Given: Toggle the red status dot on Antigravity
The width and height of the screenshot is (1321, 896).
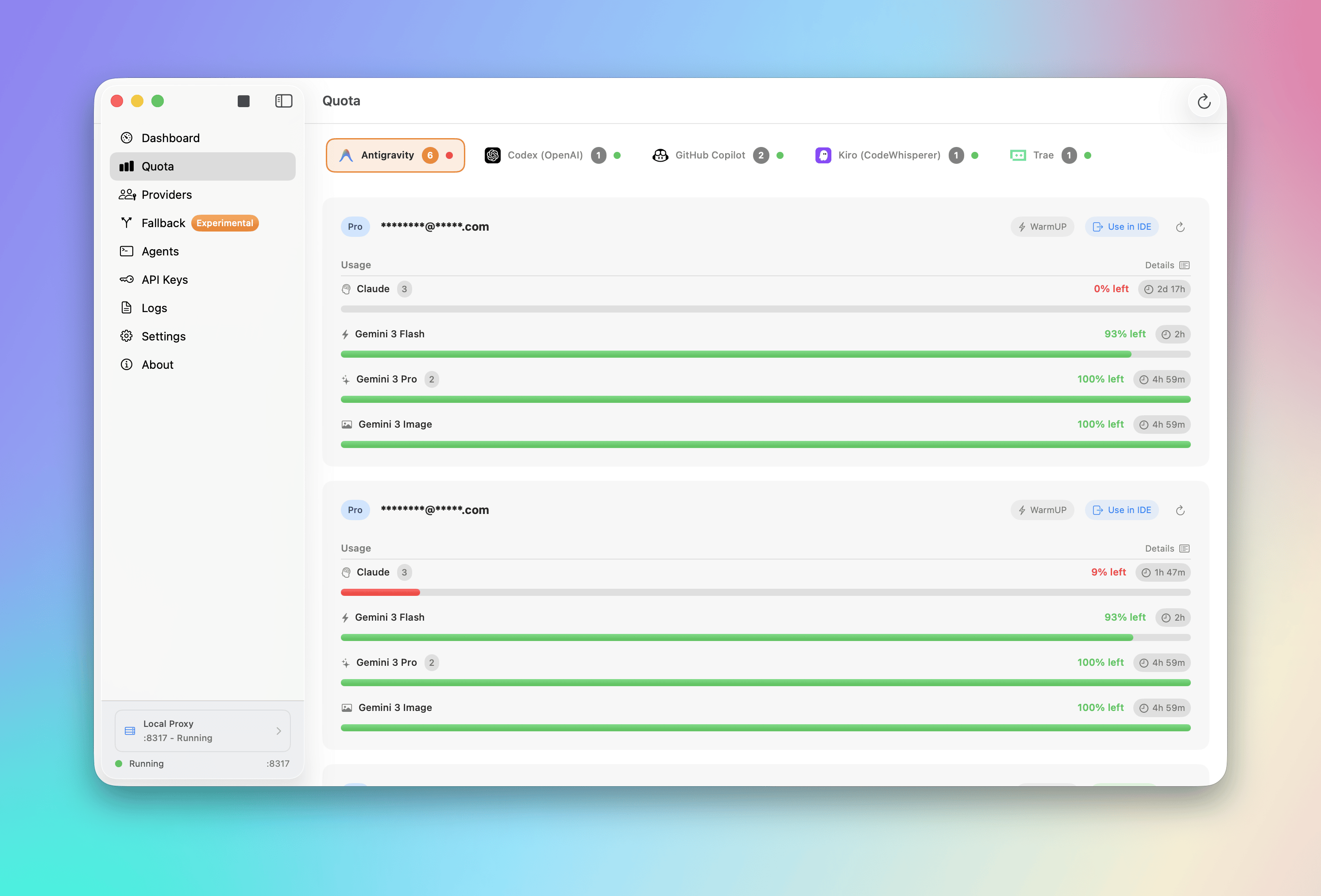Looking at the screenshot, I should pyautogui.click(x=450, y=154).
